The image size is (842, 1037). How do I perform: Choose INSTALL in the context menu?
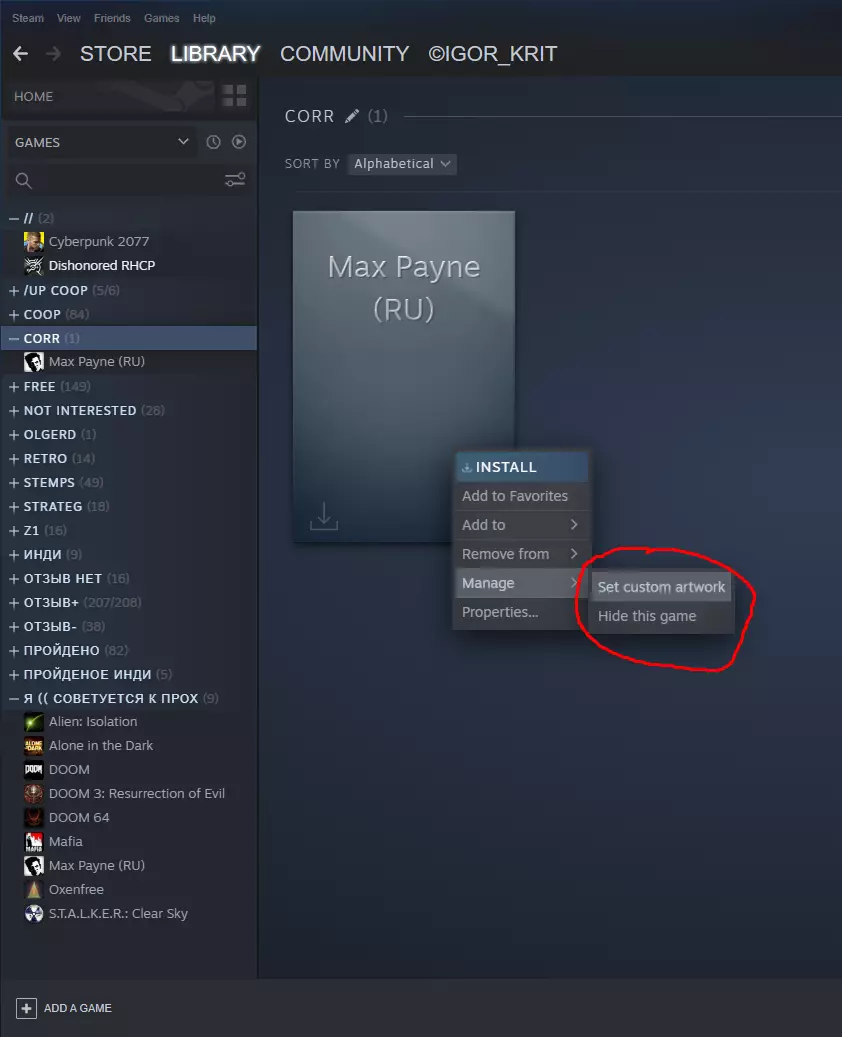(x=521, y=467)
